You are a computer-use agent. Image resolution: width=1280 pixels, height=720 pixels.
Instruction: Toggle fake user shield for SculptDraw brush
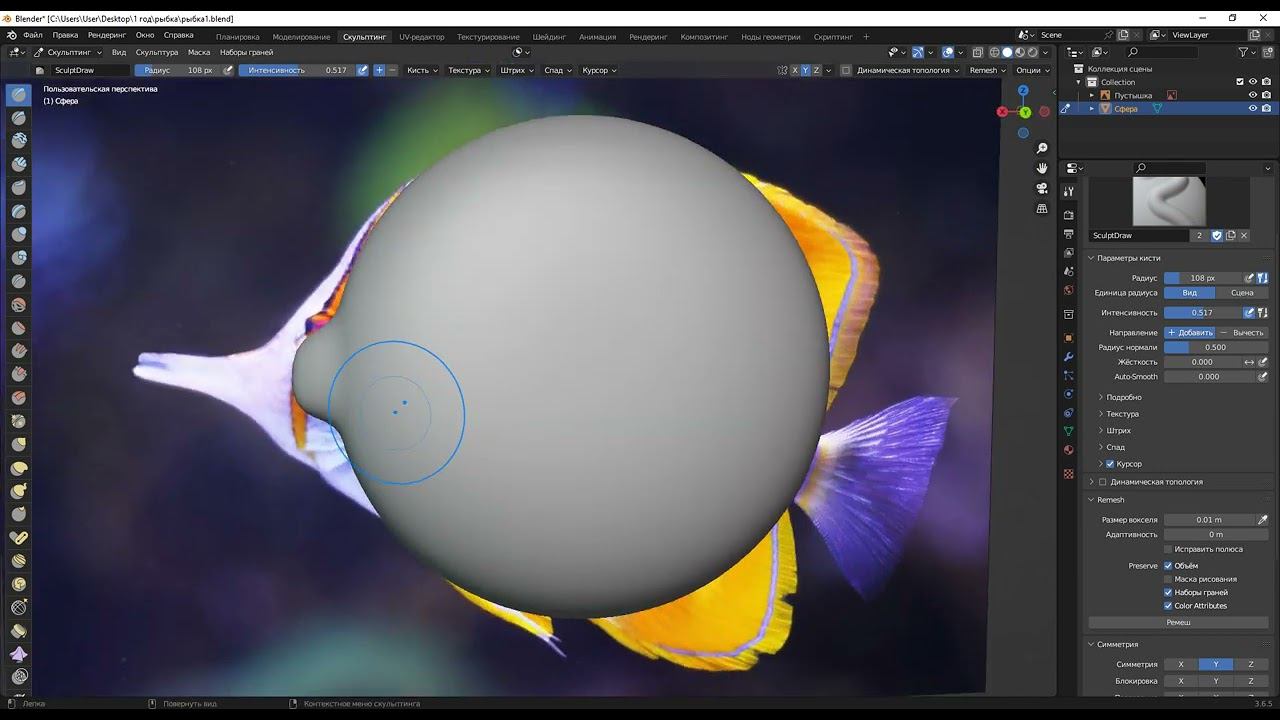point(1217,236)
